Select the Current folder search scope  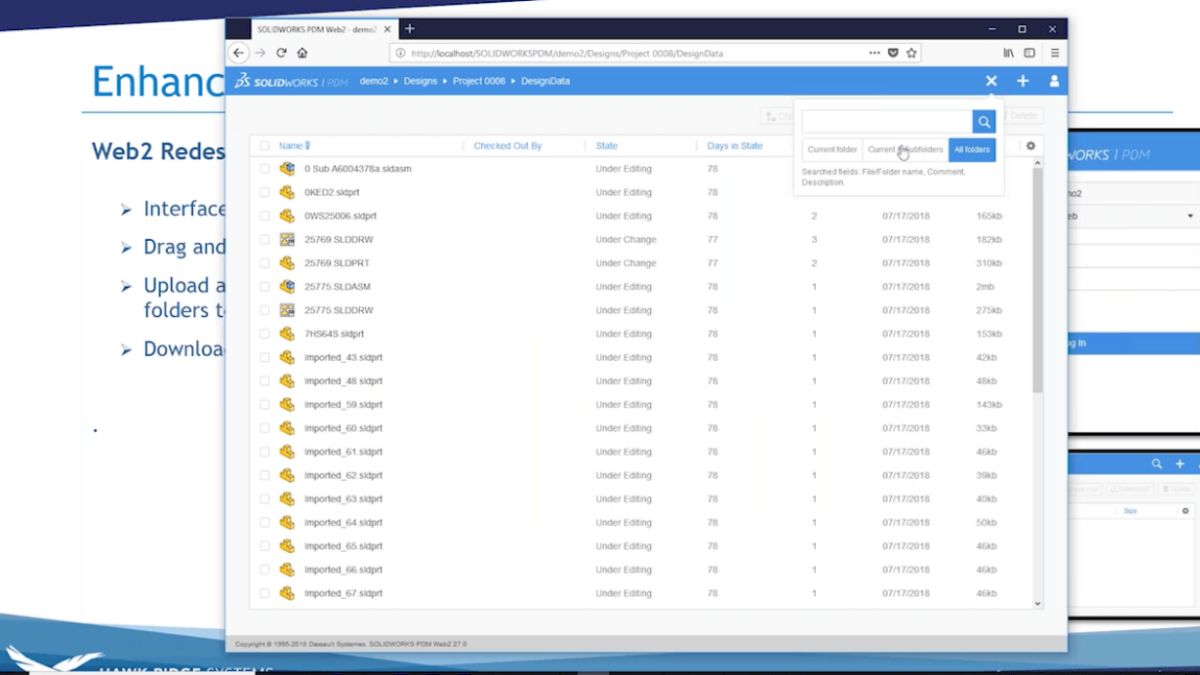(x=831, y=149)
